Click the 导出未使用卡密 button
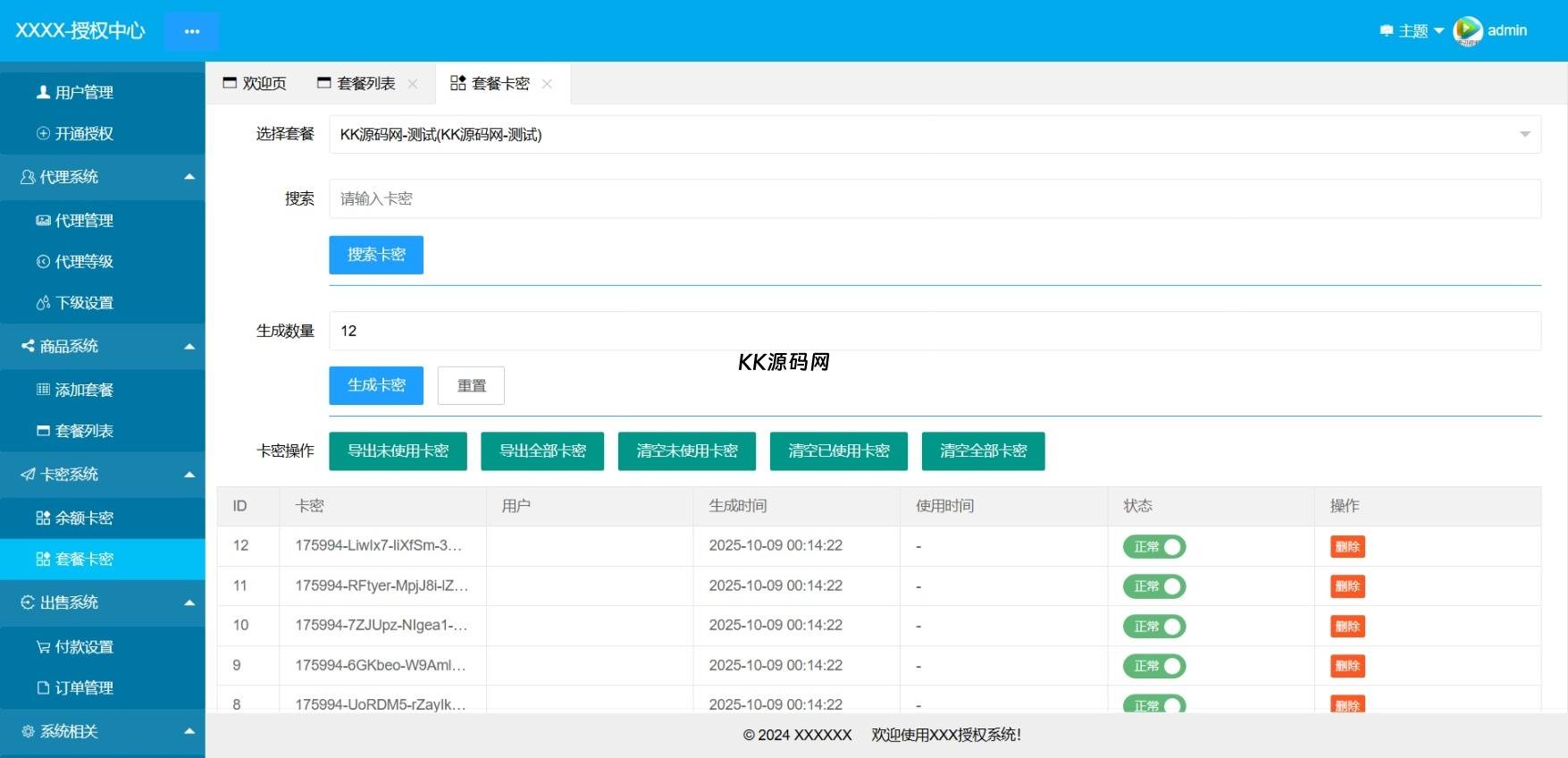The height and width of the screenshot is (758, 1568). point(398,451)
